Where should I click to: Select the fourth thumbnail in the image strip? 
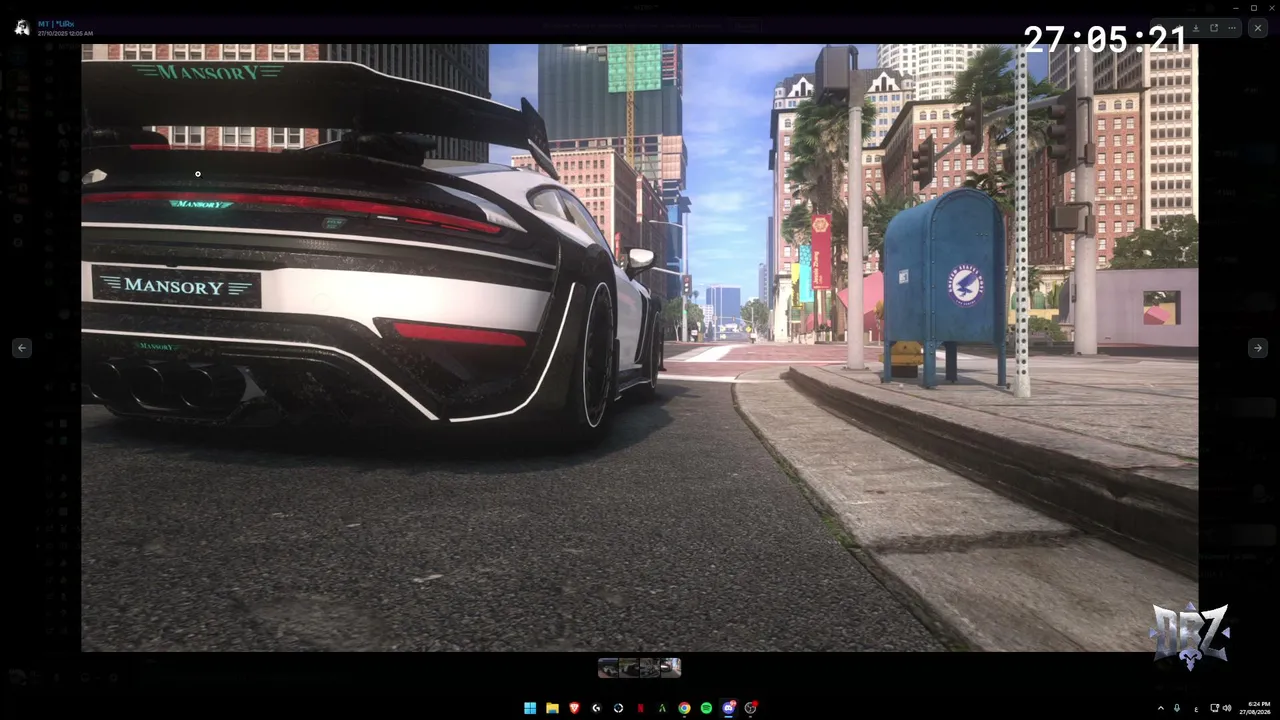(x=671, y=667)
